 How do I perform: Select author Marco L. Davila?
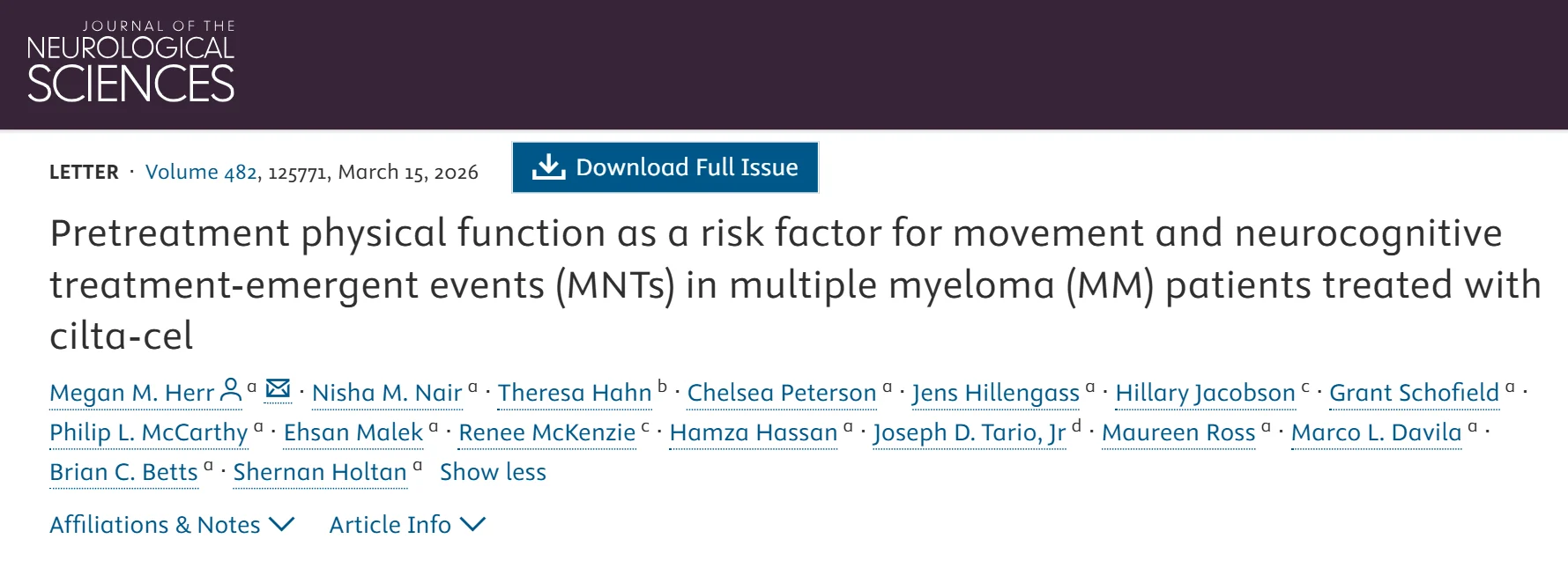click(x=1375, y=432)
